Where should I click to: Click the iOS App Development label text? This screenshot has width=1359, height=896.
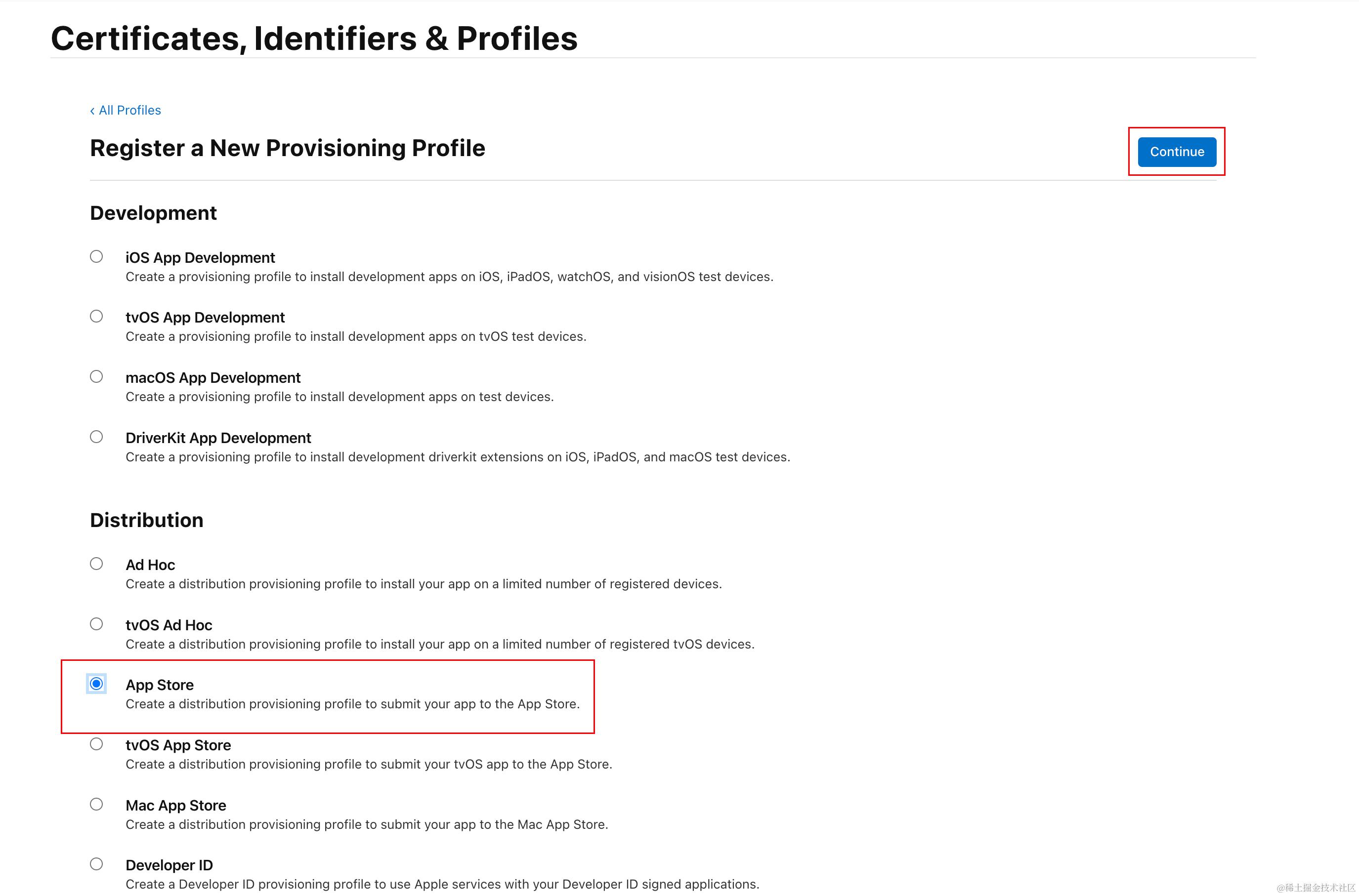pyautogui.click(x=200, y=258)
